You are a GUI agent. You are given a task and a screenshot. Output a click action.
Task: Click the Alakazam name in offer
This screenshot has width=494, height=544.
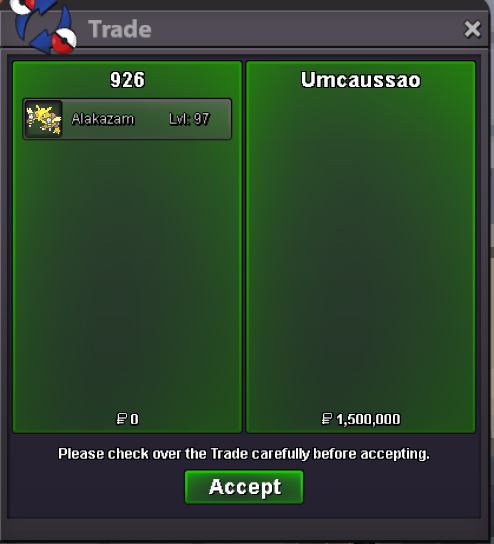click(x=103, y=119)
